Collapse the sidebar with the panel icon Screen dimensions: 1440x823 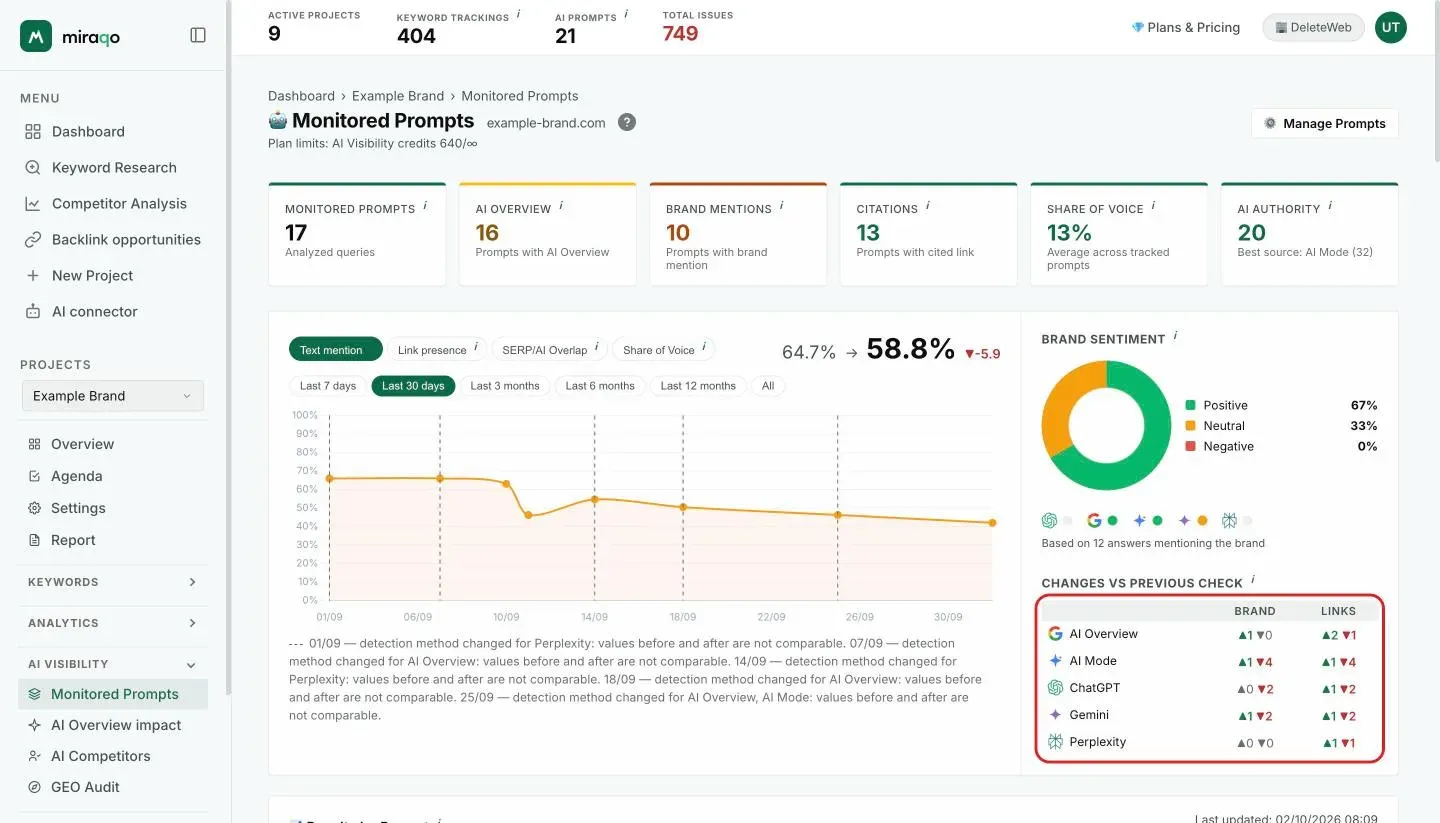pos(198,35)
